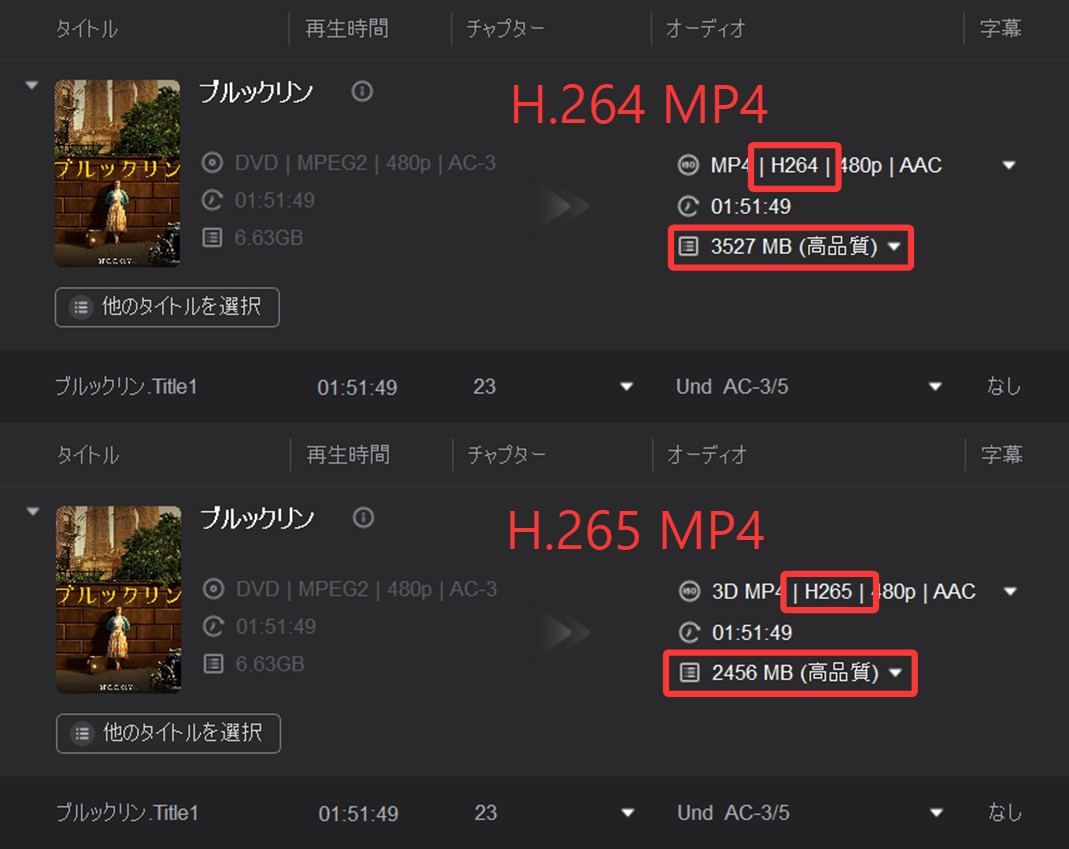Click the clock icon beside H264 output duration
This screenshot has height=849, width=1069.
click(x=688, y=206)
